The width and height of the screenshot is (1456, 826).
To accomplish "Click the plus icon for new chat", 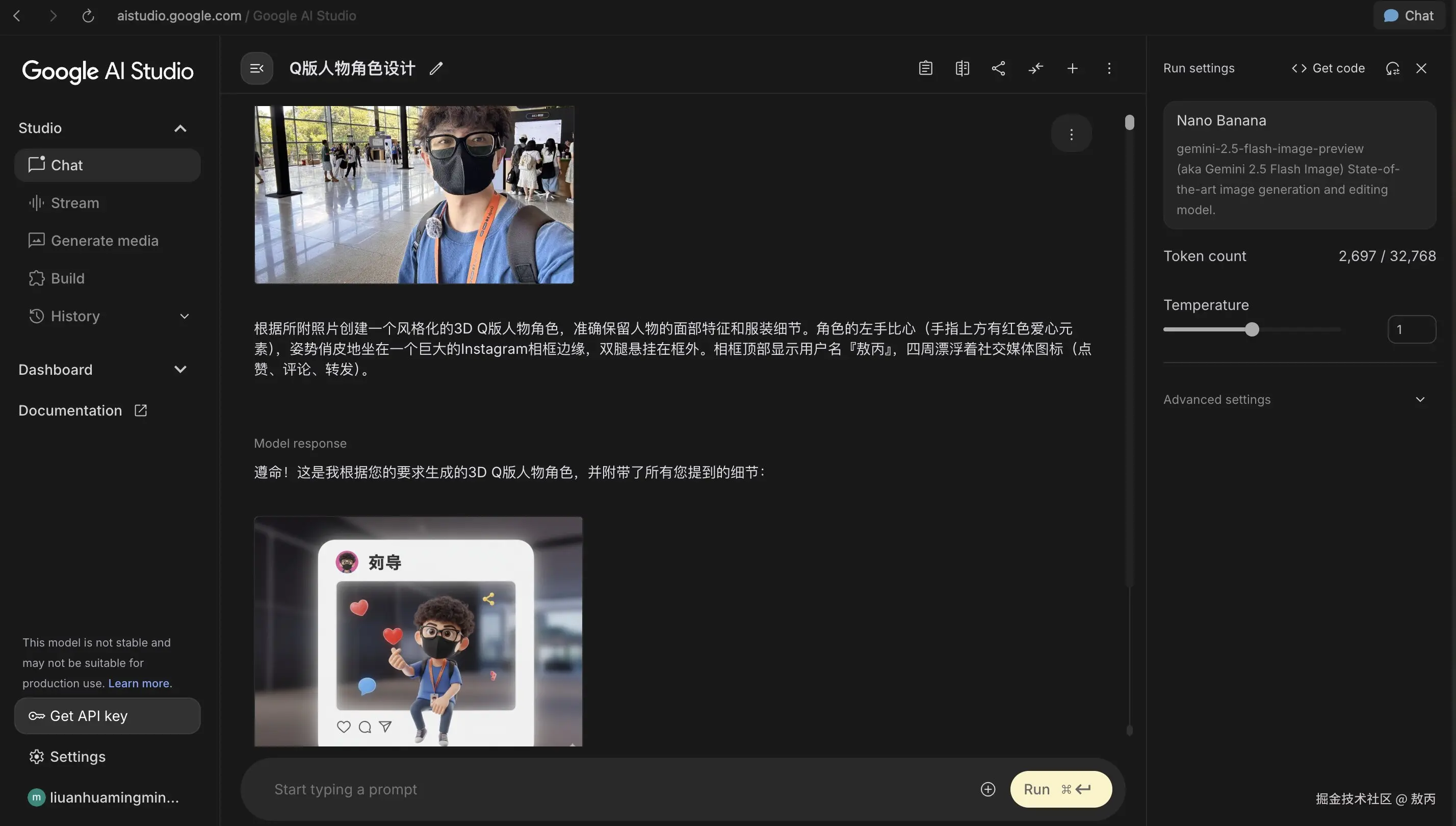I will [x=1072, y=69].
